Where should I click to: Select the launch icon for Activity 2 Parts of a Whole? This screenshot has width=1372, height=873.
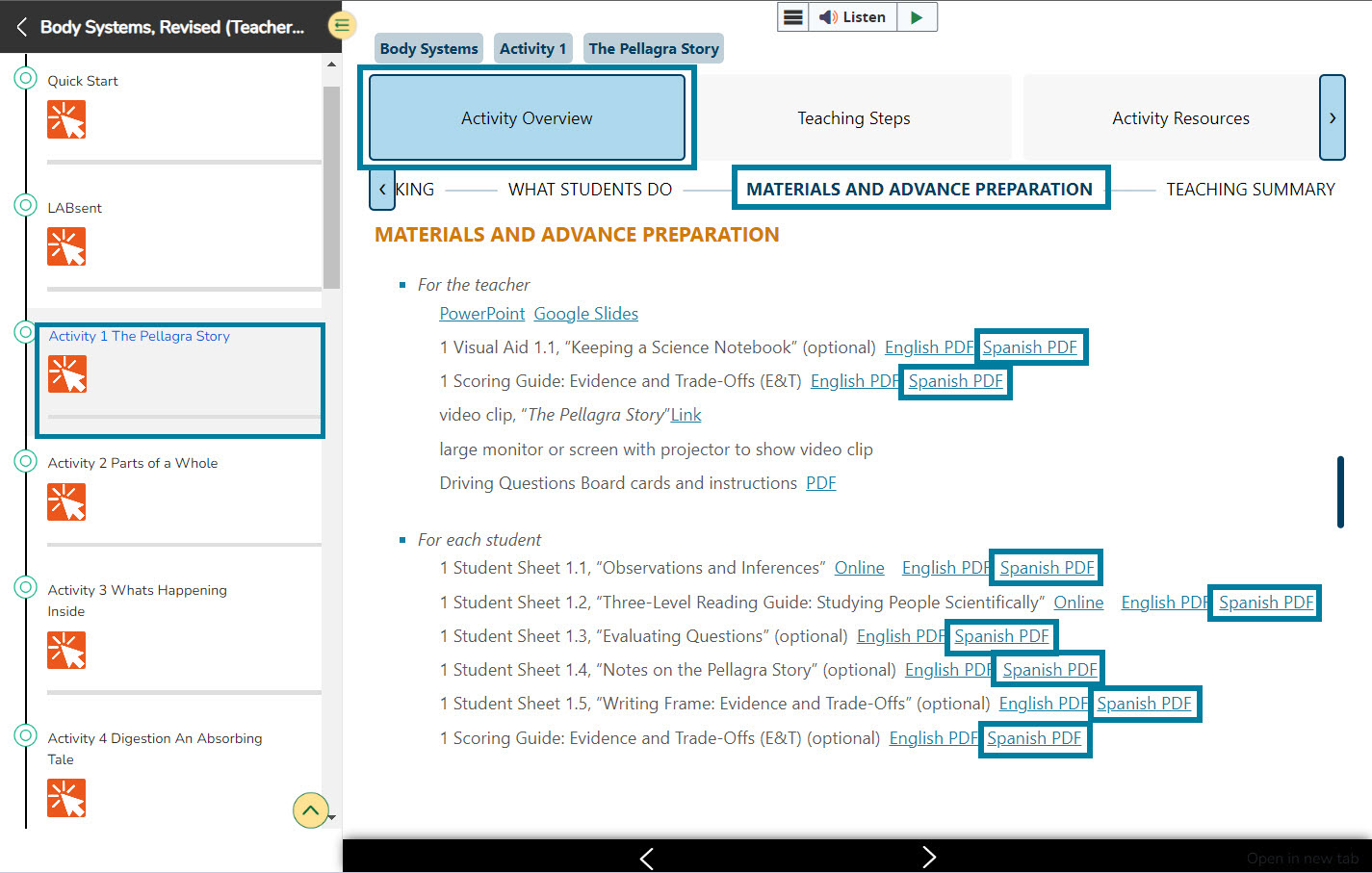(66, 501)
